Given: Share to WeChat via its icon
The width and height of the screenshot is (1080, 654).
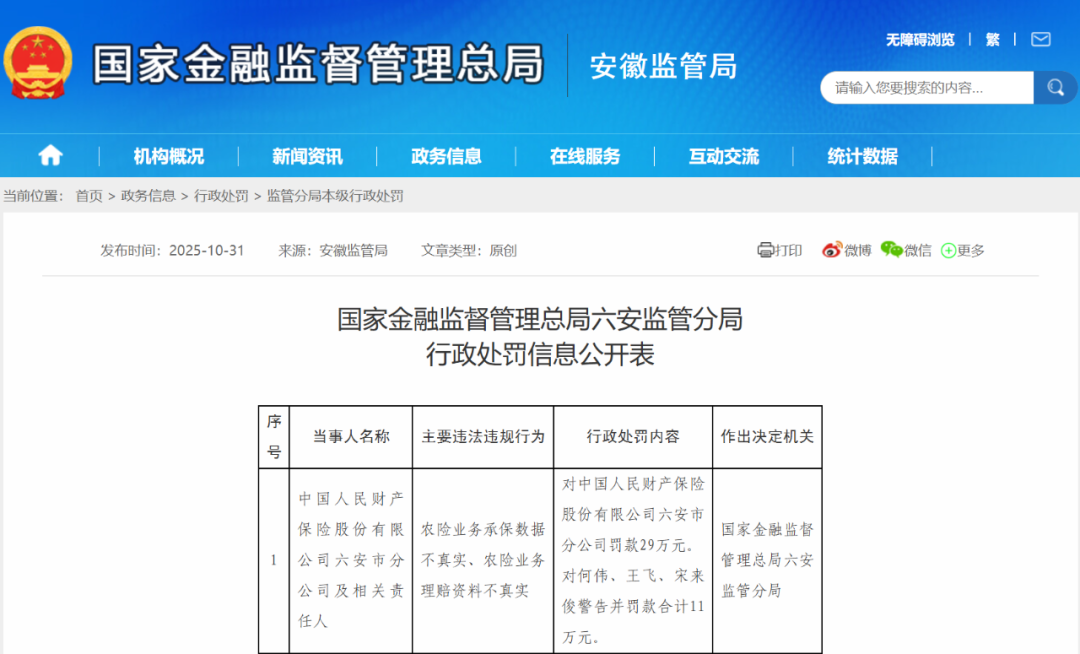Looking at the screenshot, I should pos(891,250).
